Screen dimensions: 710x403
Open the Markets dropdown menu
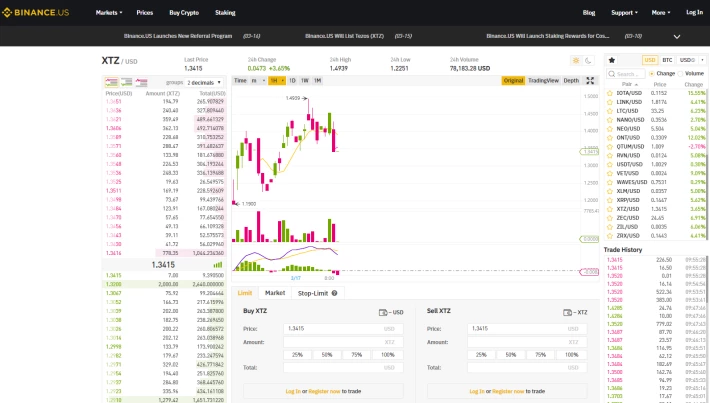click(109, 13)
